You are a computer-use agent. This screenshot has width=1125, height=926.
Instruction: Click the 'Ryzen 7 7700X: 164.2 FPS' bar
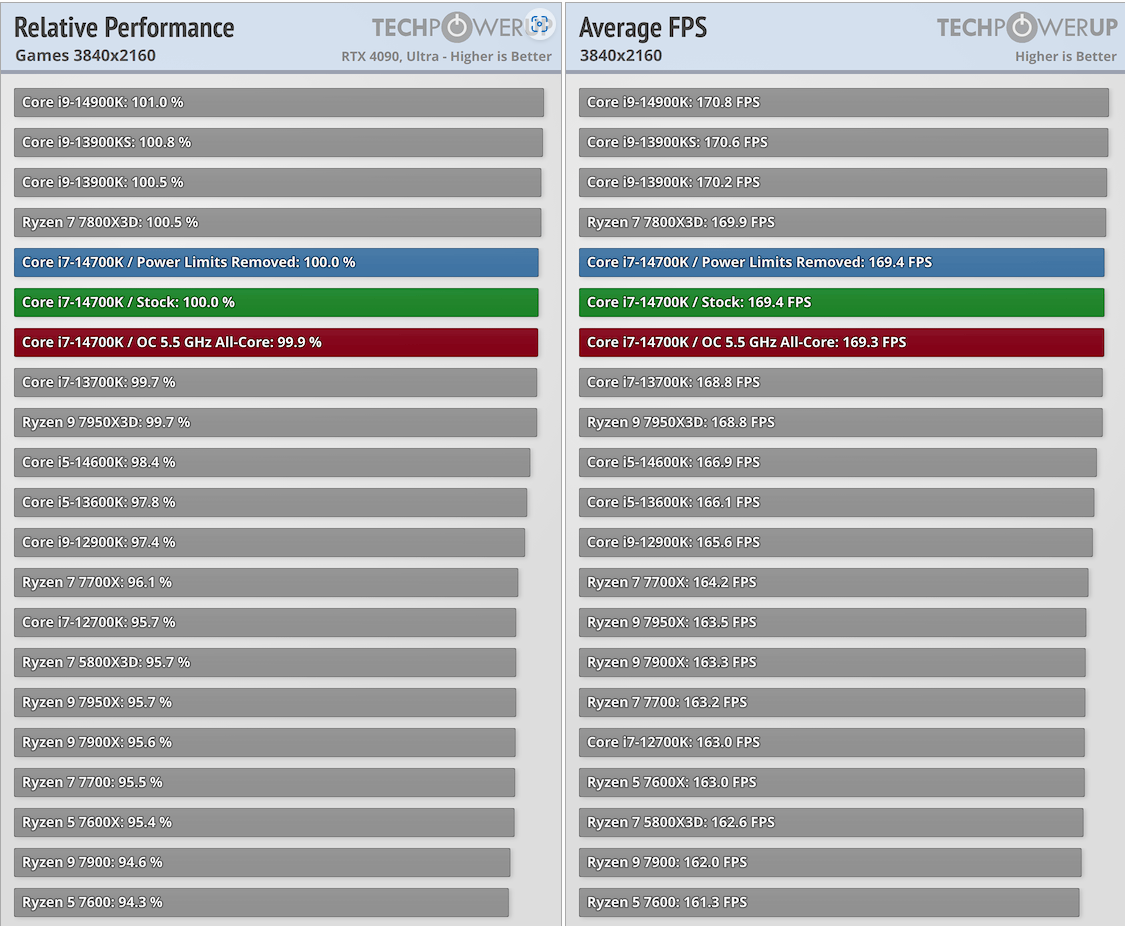click(834, 583)
